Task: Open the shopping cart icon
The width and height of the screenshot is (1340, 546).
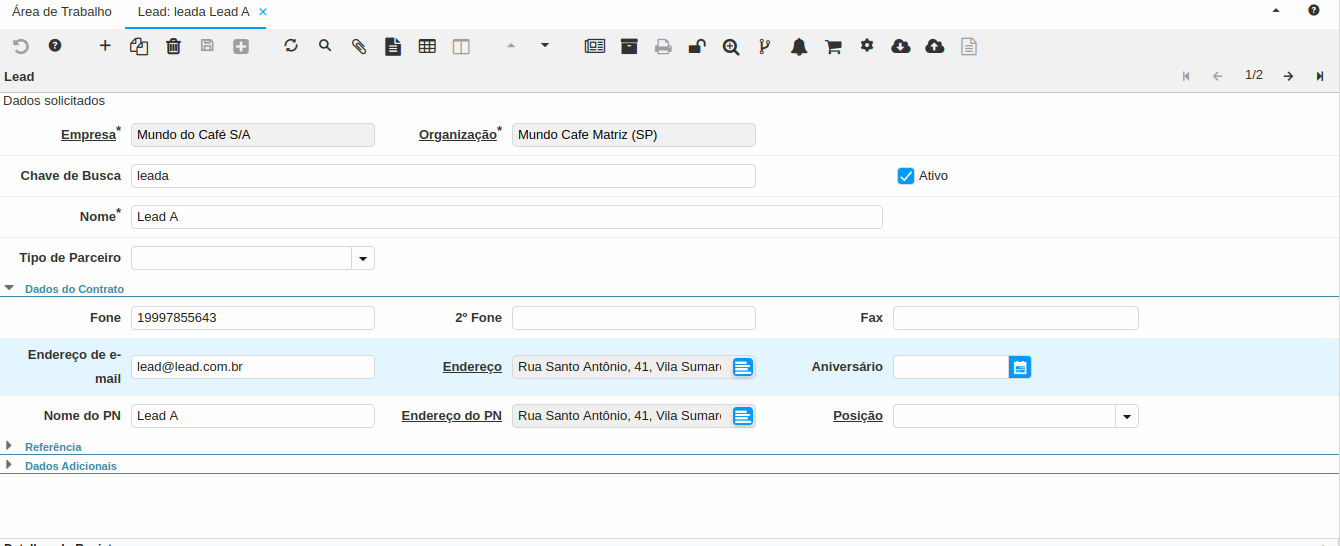Action: (833, 46)
